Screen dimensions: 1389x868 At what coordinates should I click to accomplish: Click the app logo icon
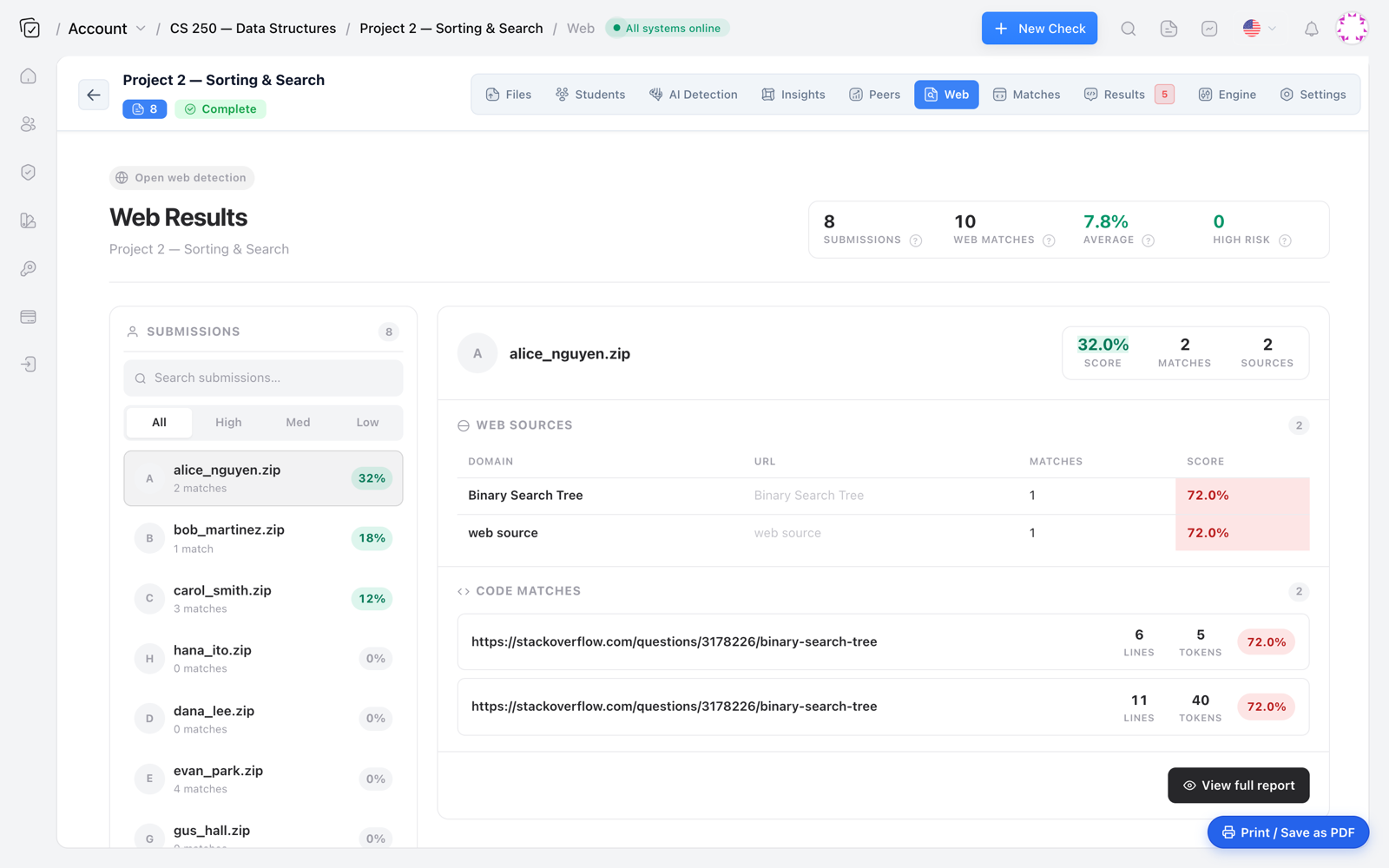point(30,29)
